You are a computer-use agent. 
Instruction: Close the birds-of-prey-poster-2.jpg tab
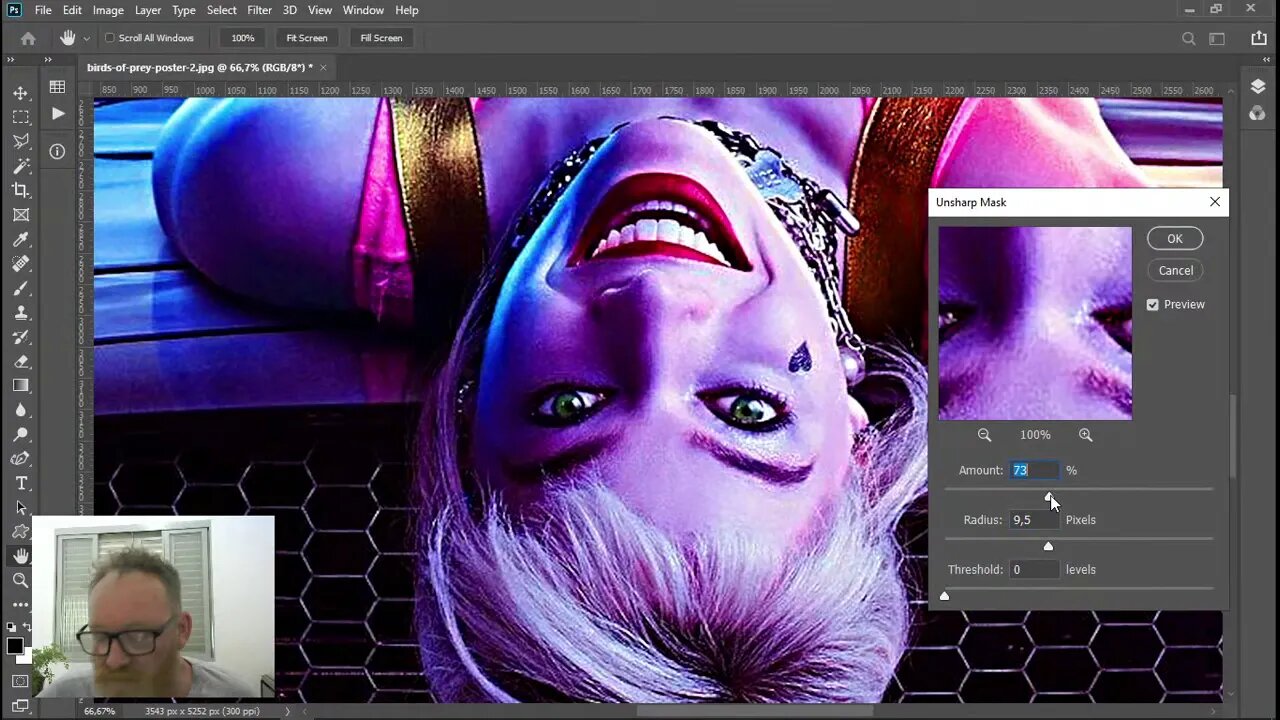pyautogui.click(x=323, y=67)
